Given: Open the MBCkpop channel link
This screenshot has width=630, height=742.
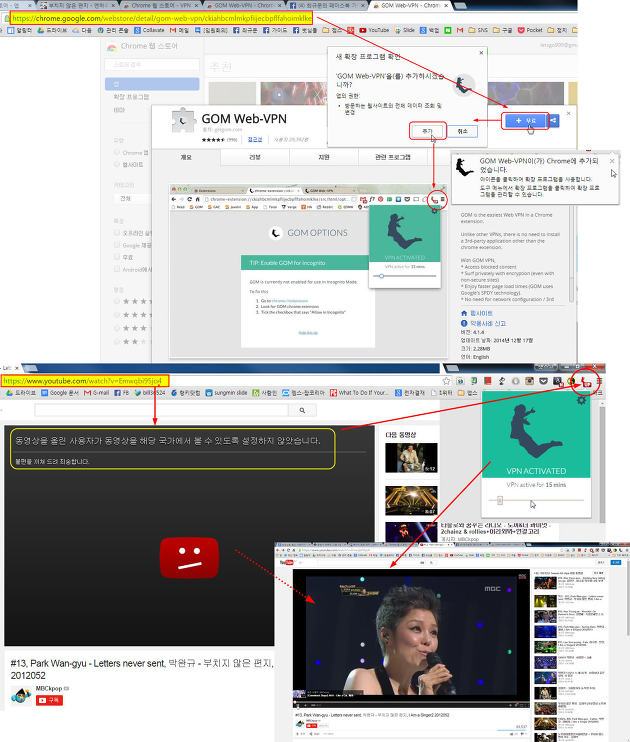Looking at the screenshot, I should pos(49,689).
